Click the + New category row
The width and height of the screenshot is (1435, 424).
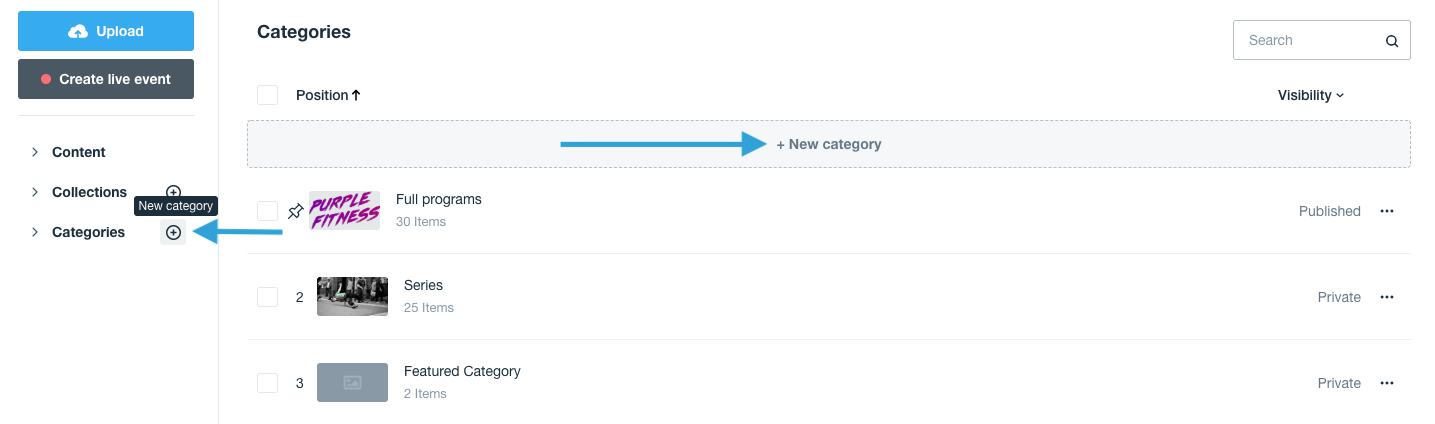pos(828,144)
